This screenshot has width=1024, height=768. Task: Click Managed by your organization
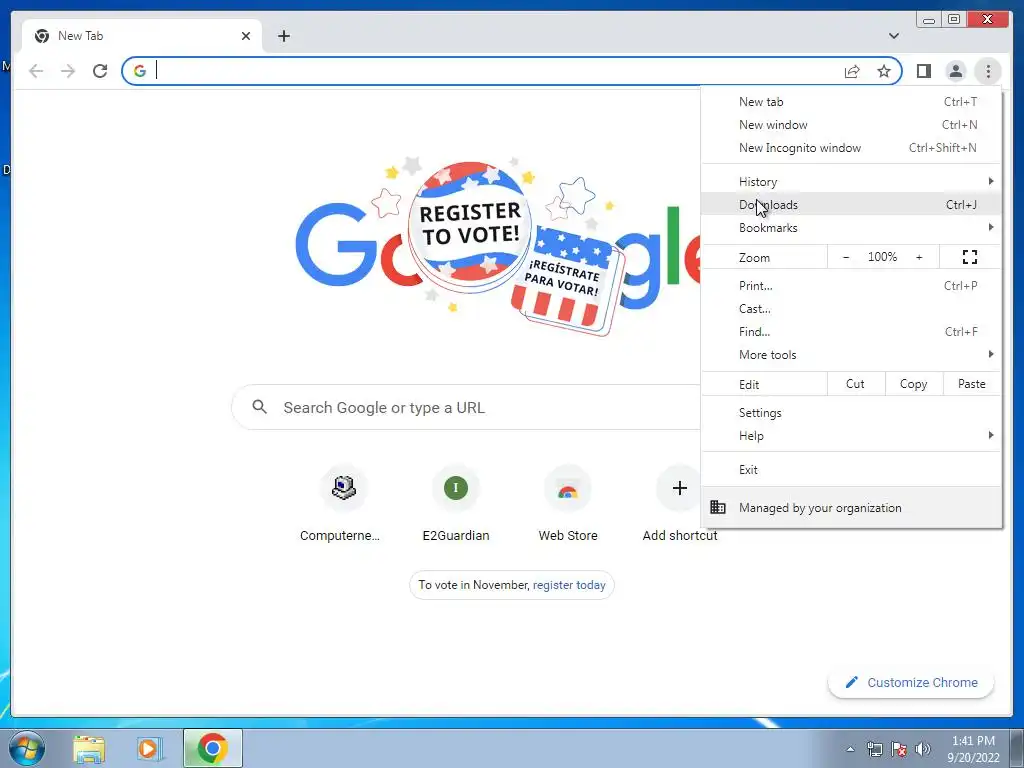pyautogui.click(x=851, y=507)
